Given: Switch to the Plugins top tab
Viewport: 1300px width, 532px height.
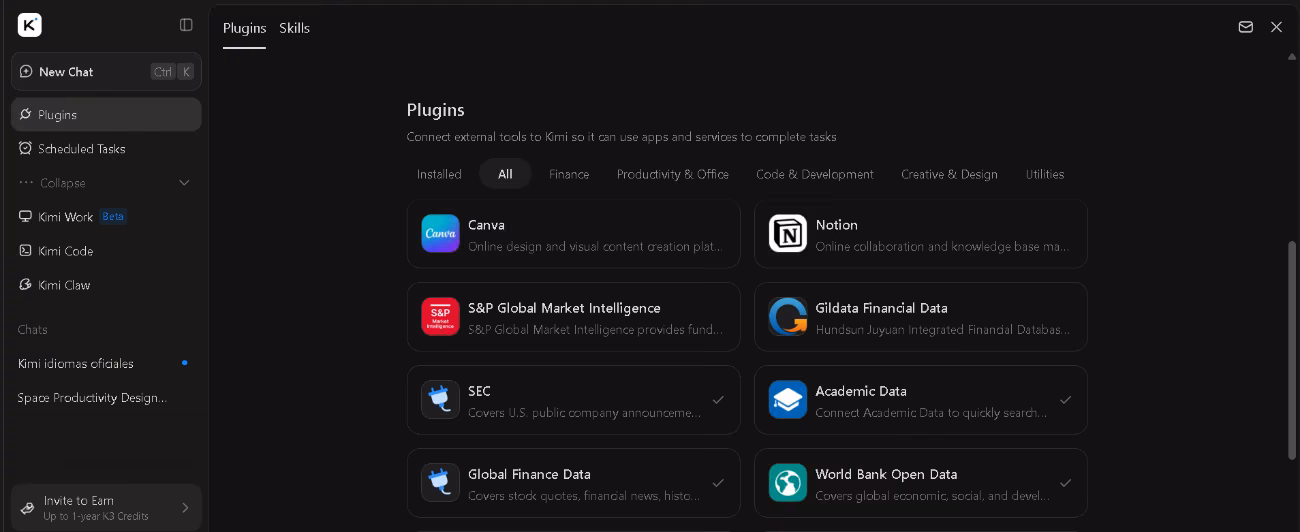Looking at the screenshot, I should pos(244,28).
